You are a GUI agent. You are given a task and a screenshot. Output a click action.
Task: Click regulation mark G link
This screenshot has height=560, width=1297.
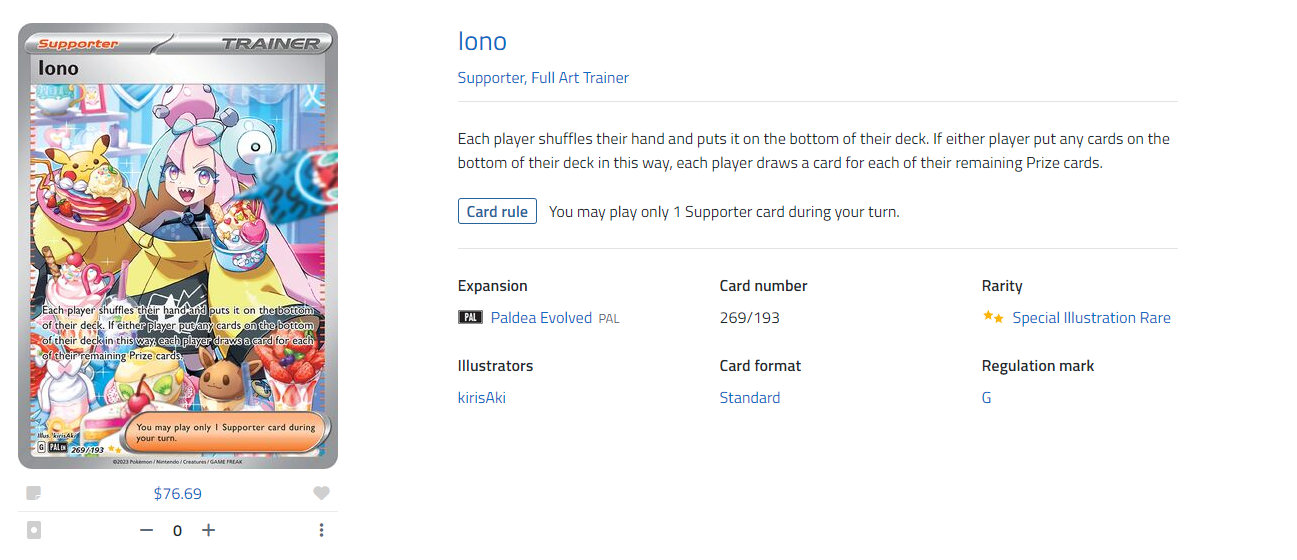pyautogui.click(x=987, y=398)
